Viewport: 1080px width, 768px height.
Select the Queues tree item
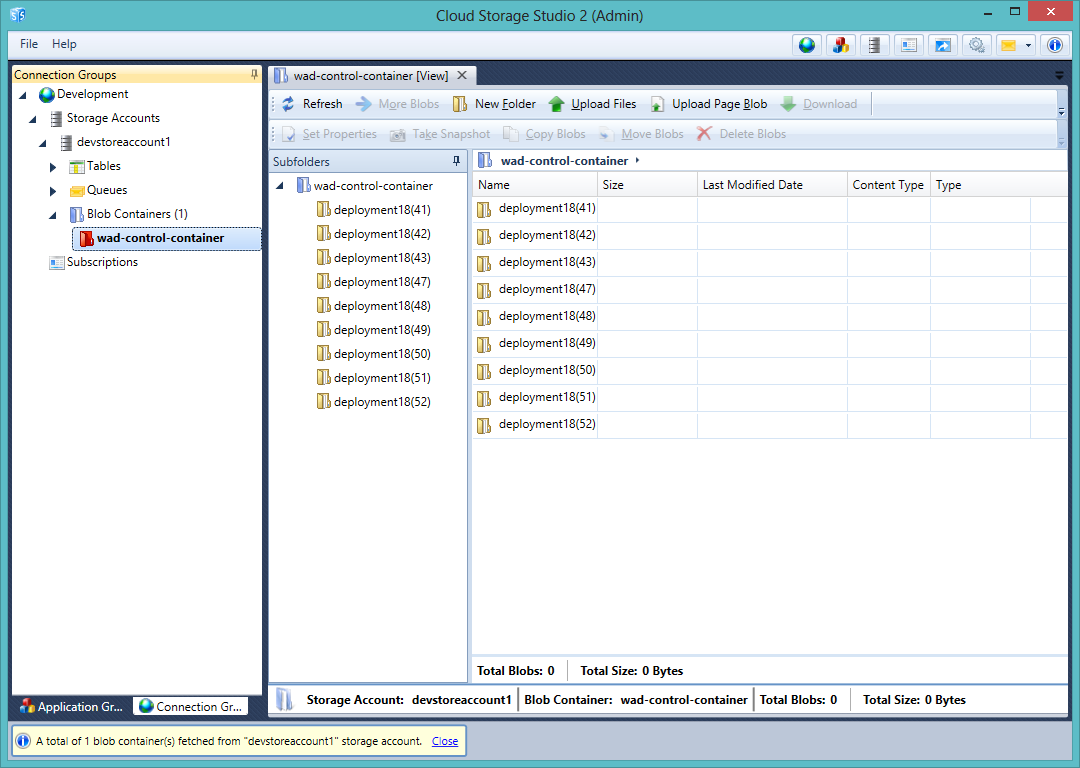(107, 190)
